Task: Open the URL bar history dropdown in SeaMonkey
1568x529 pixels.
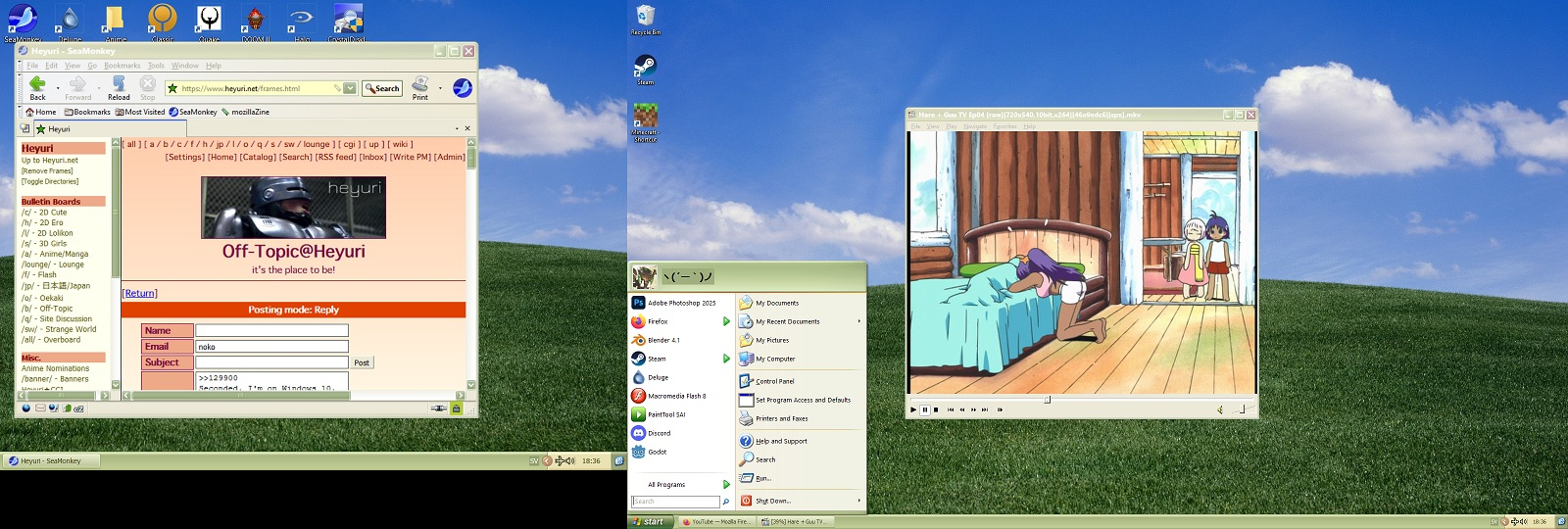Action: point(350,88)
